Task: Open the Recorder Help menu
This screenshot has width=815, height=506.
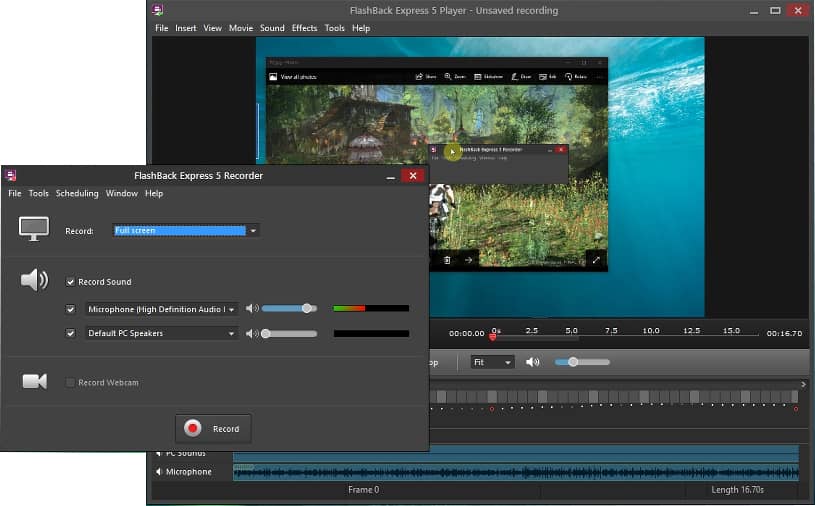Action: coord(154,193)
